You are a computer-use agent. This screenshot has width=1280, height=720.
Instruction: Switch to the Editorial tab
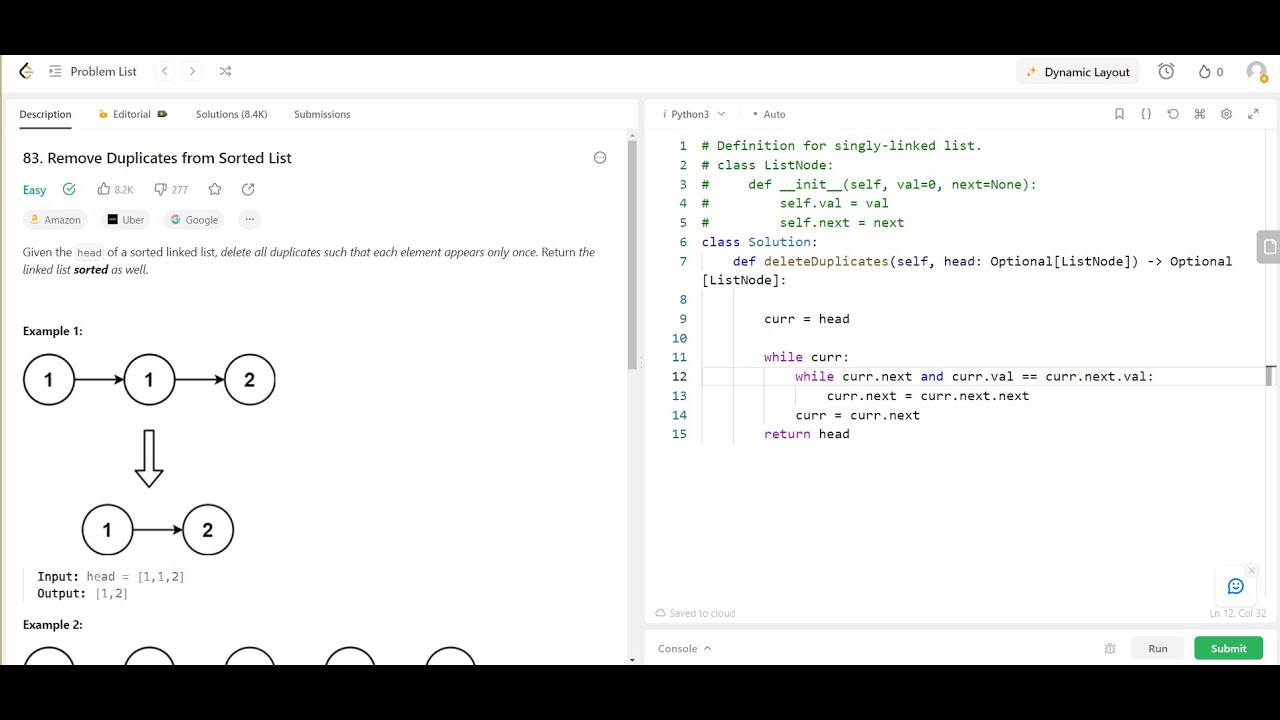[132, 114]
